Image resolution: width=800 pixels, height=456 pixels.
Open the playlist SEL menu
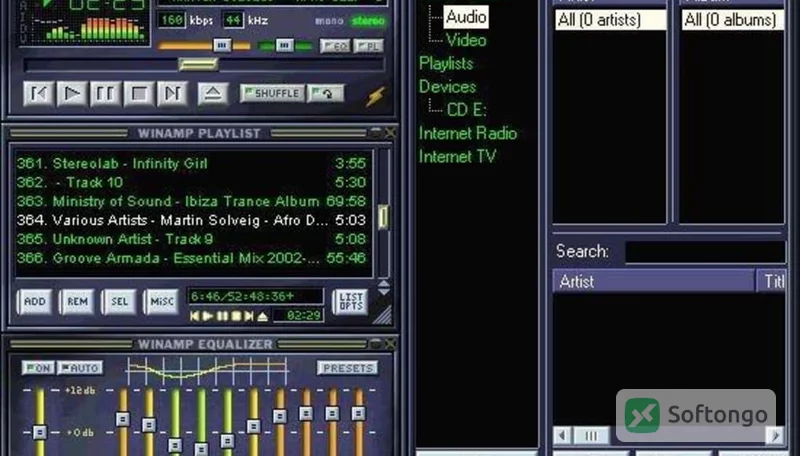119,301
